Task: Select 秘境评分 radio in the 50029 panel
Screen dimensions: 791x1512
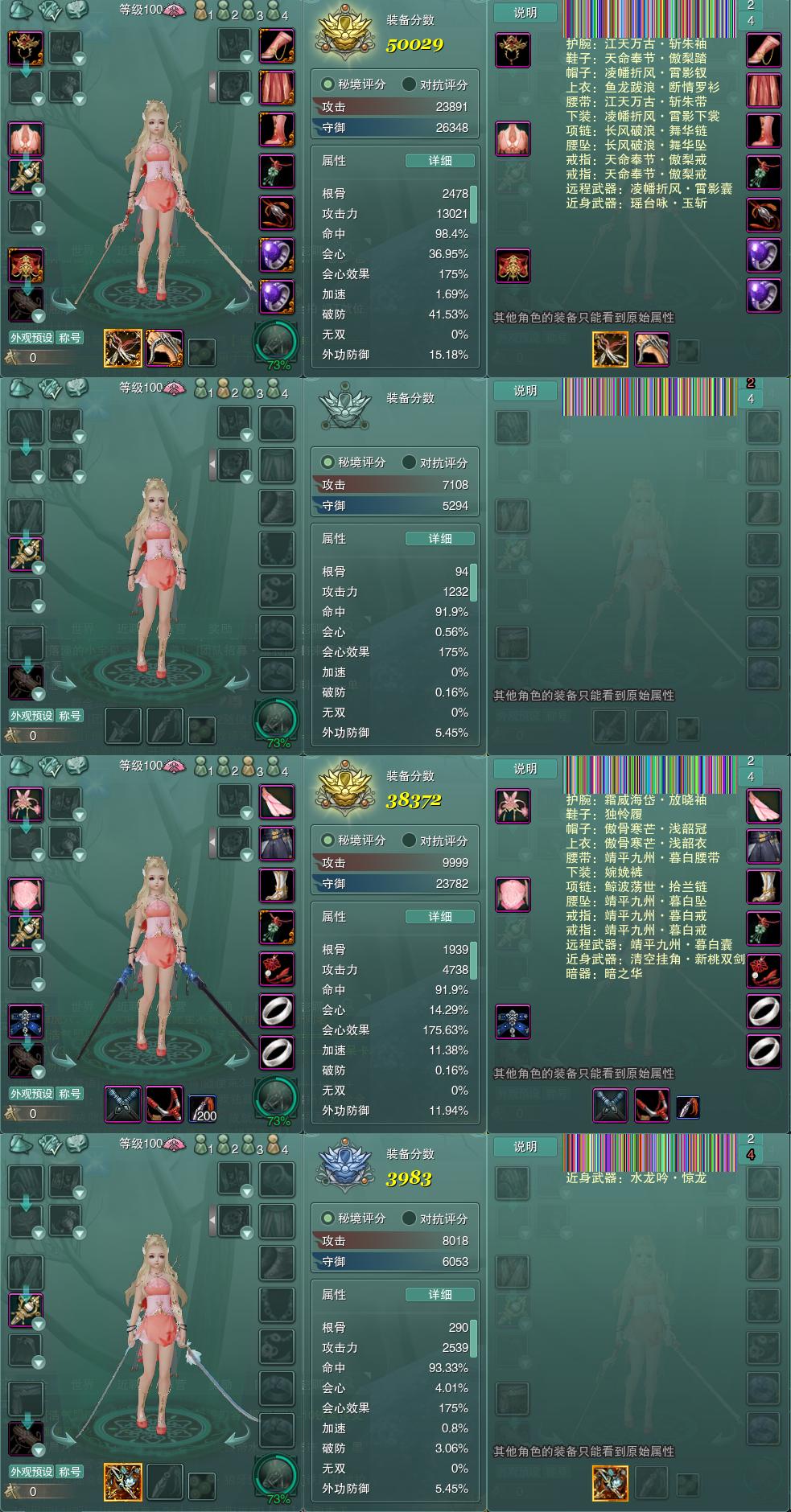Action: tap(328, 84)
